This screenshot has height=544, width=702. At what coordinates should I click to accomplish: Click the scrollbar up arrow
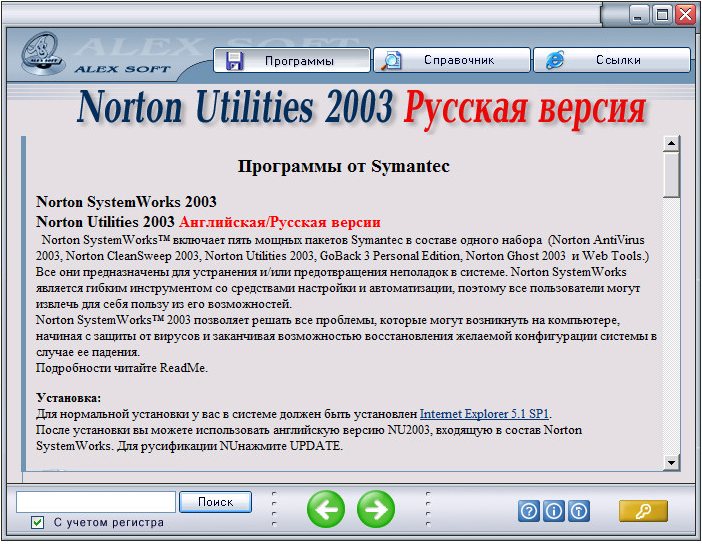[x=671, y=144]
